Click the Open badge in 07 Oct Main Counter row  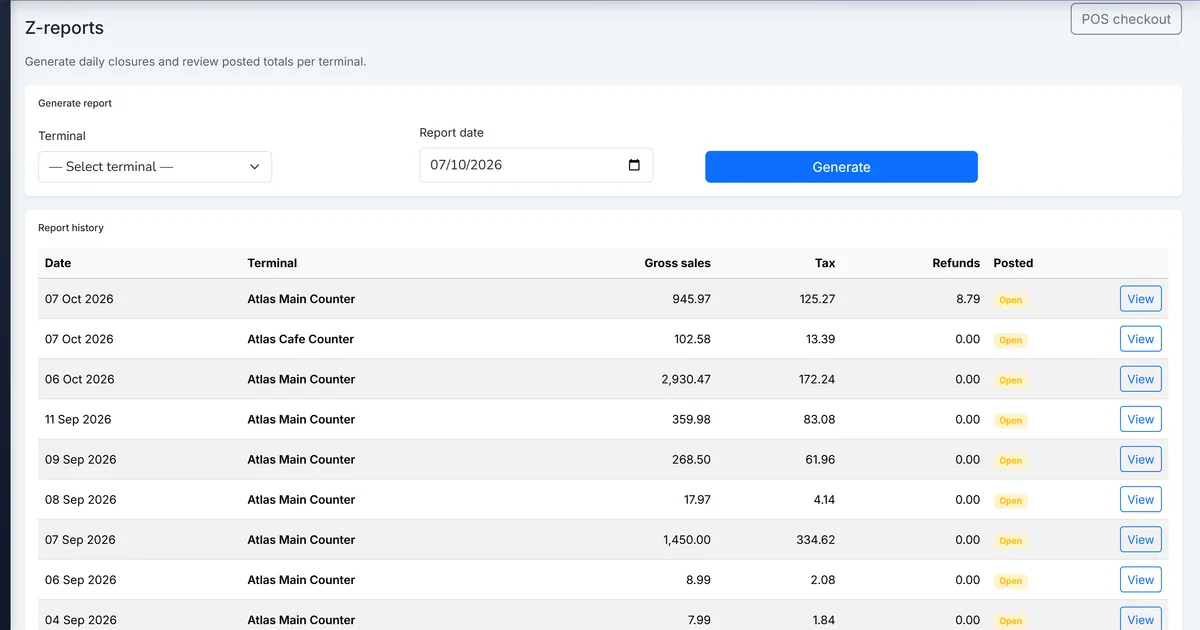1011,300
